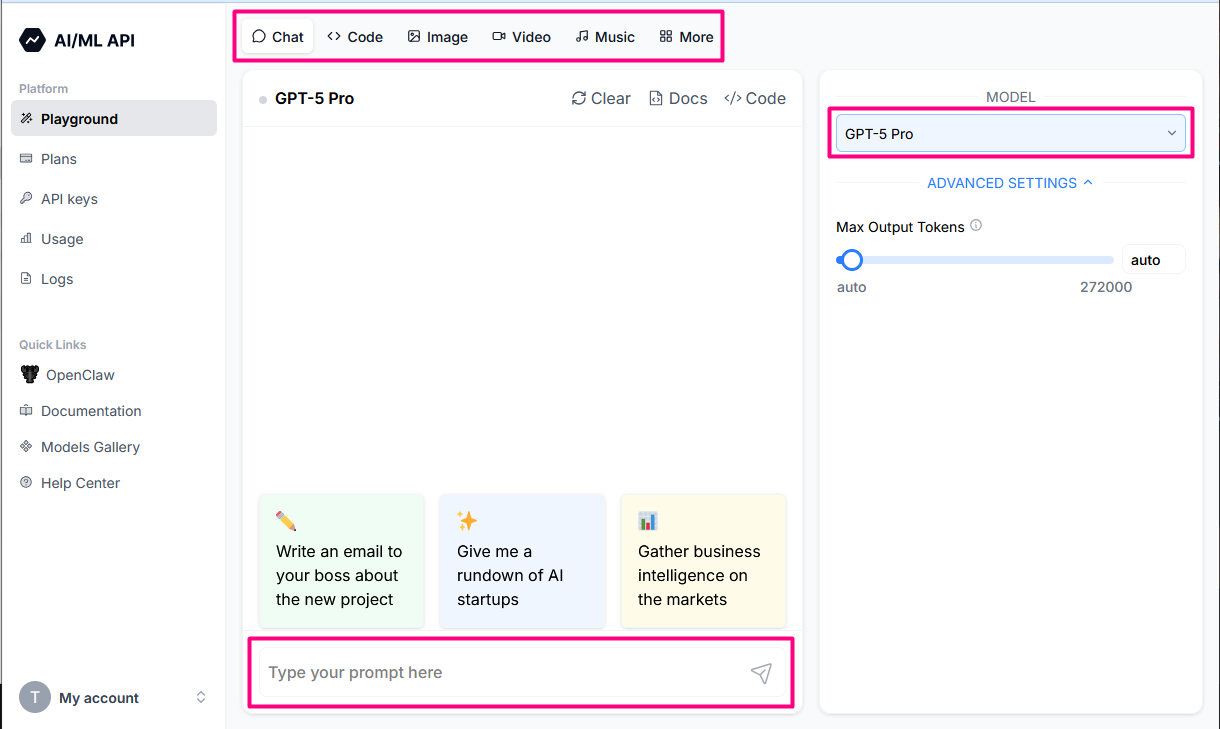Click the auto value box beside slider
Image resolution: width=1220 pixels, height=729 pixels.
(x=1154, y=260)
